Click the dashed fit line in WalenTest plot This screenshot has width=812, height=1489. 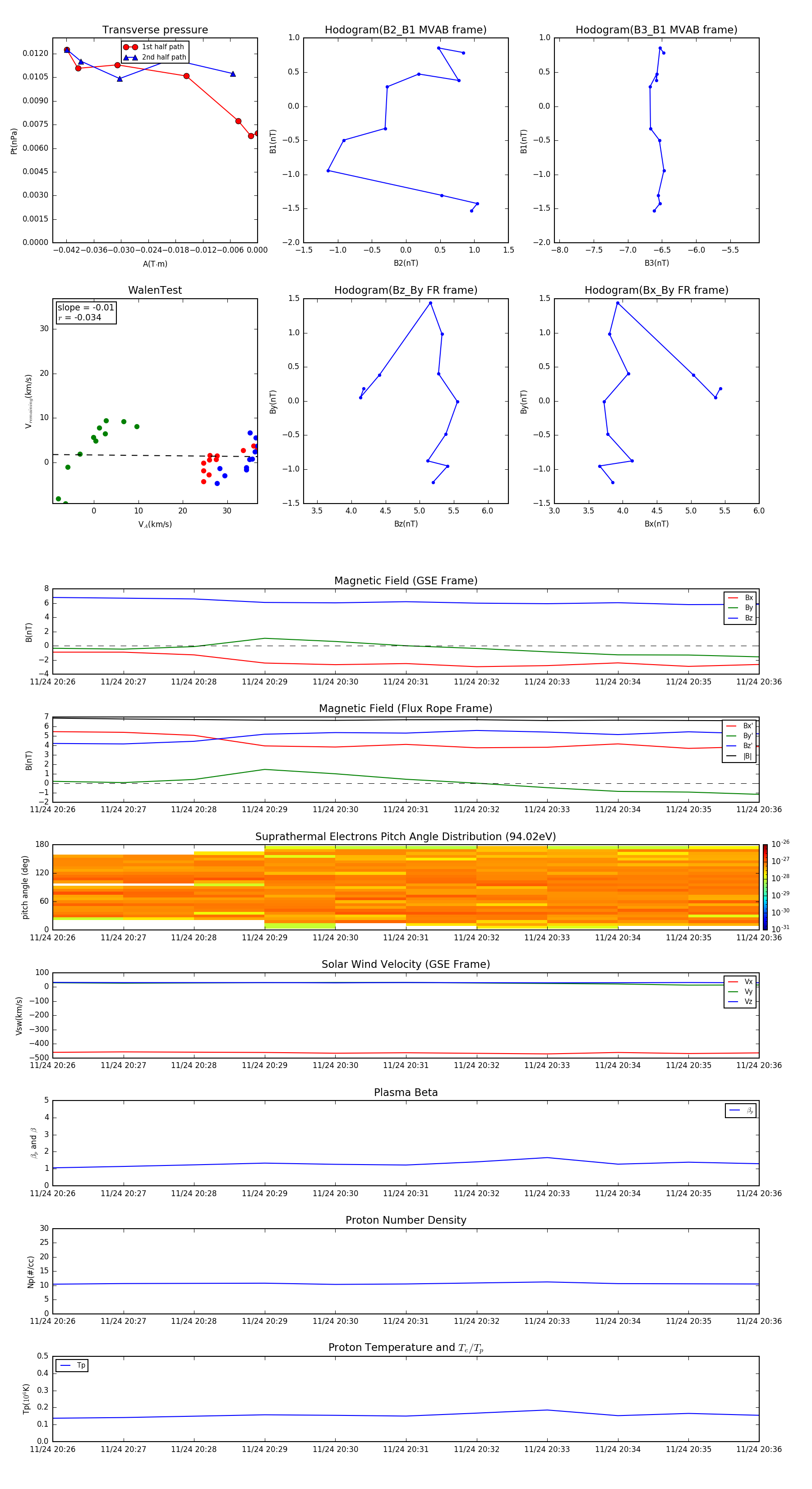tap(155, 455)
